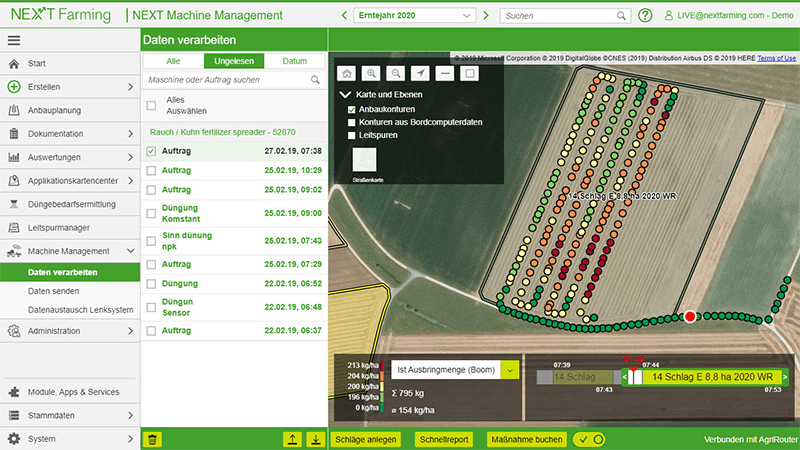The height and width of the screenshot is (450, 800).
Task: Click the Stammdaten list icon
Action: click(14, 415)
